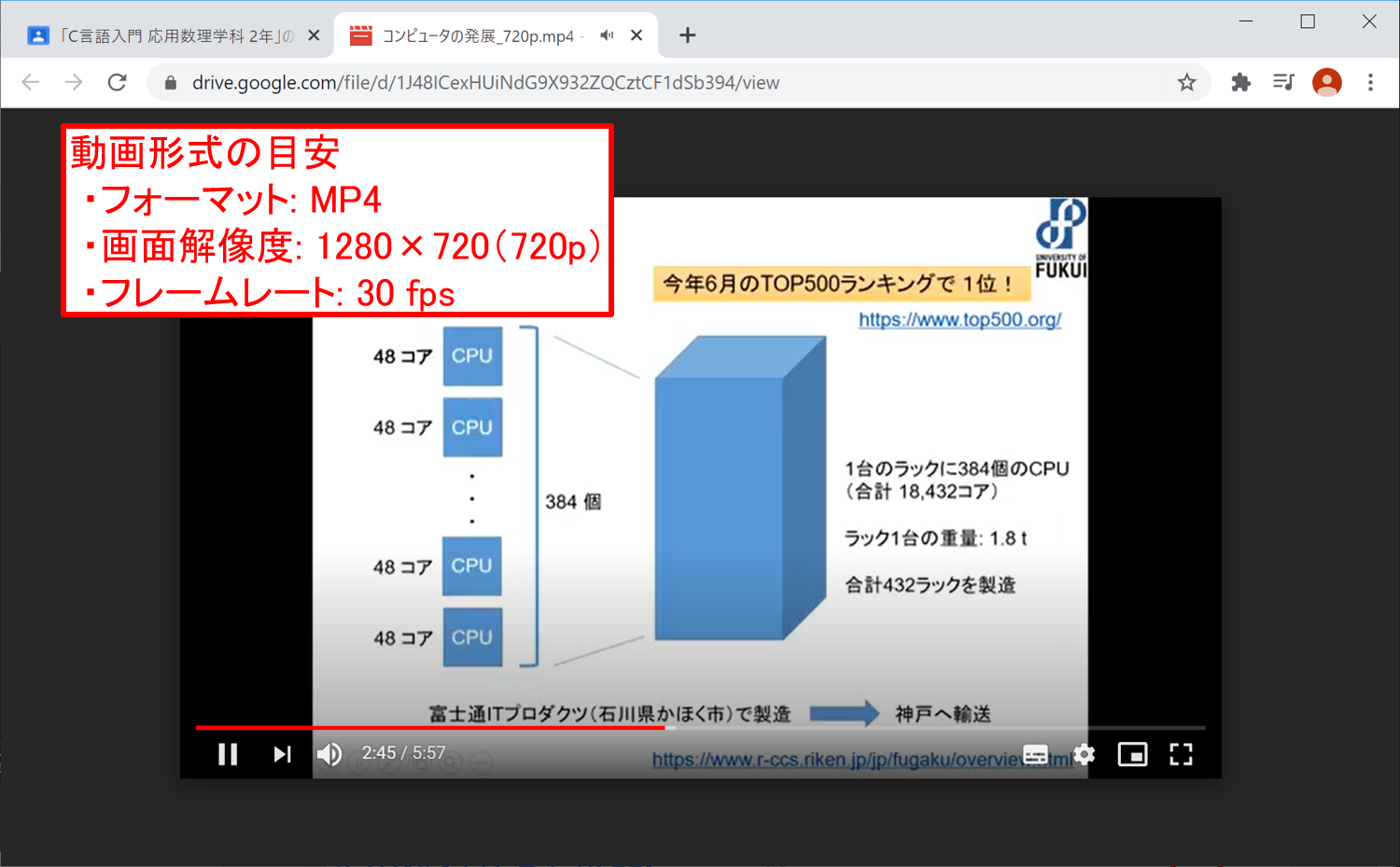Click the Google Classroom favicon on first tab

point(37,35)
